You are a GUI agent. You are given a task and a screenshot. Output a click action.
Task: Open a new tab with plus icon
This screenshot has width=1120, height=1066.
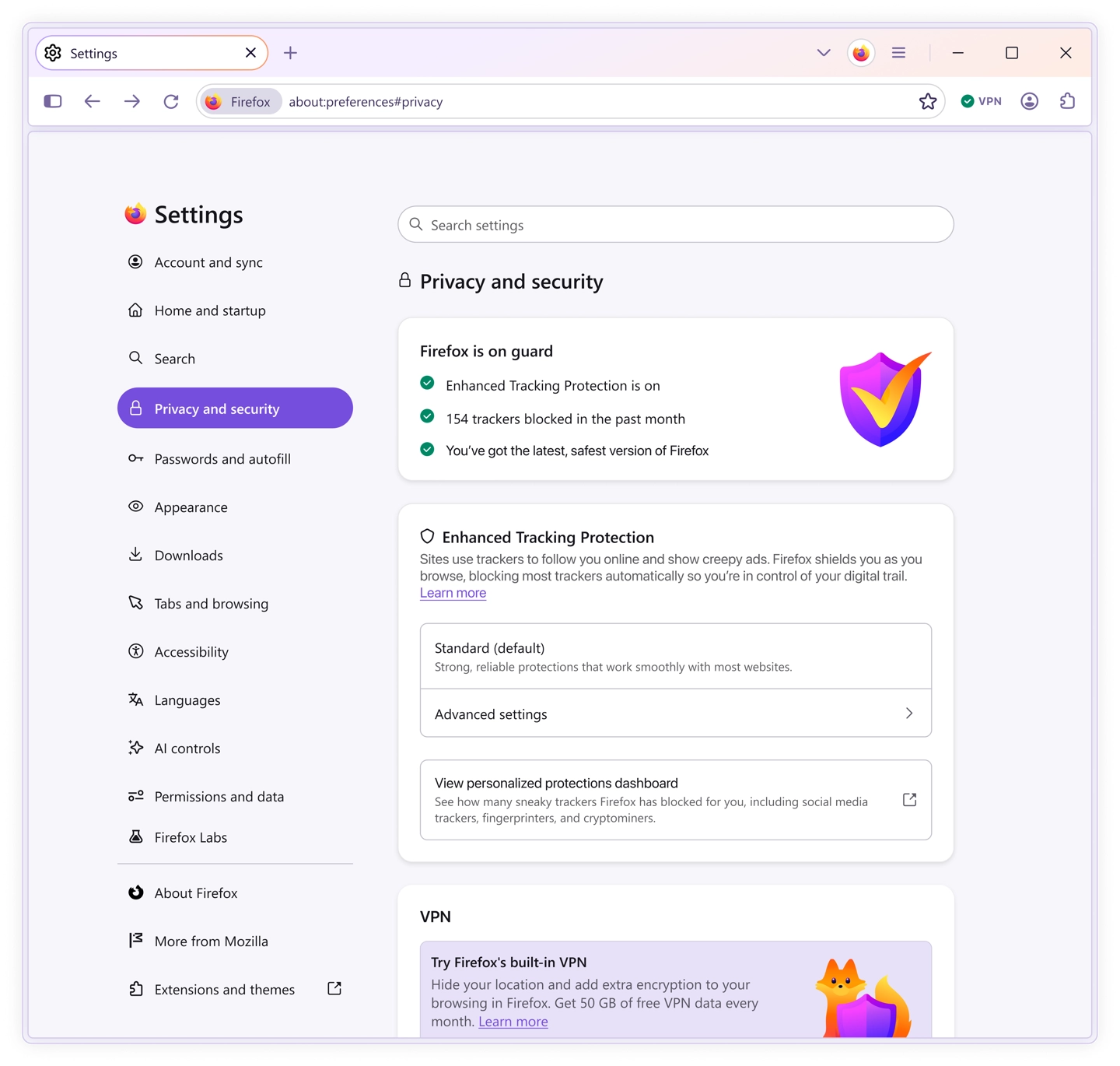pyautogui.click(x=290, y=53)
